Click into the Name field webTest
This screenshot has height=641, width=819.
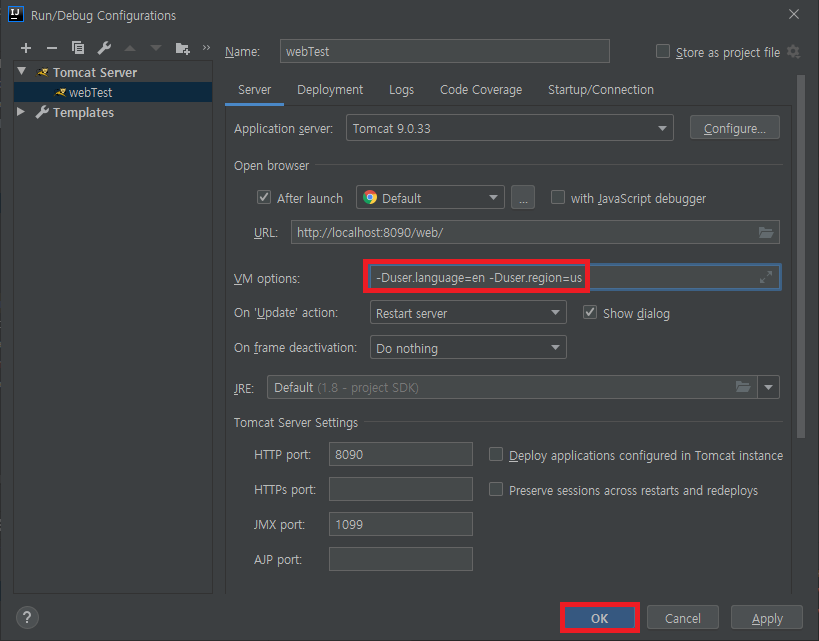tap(444, 51)
